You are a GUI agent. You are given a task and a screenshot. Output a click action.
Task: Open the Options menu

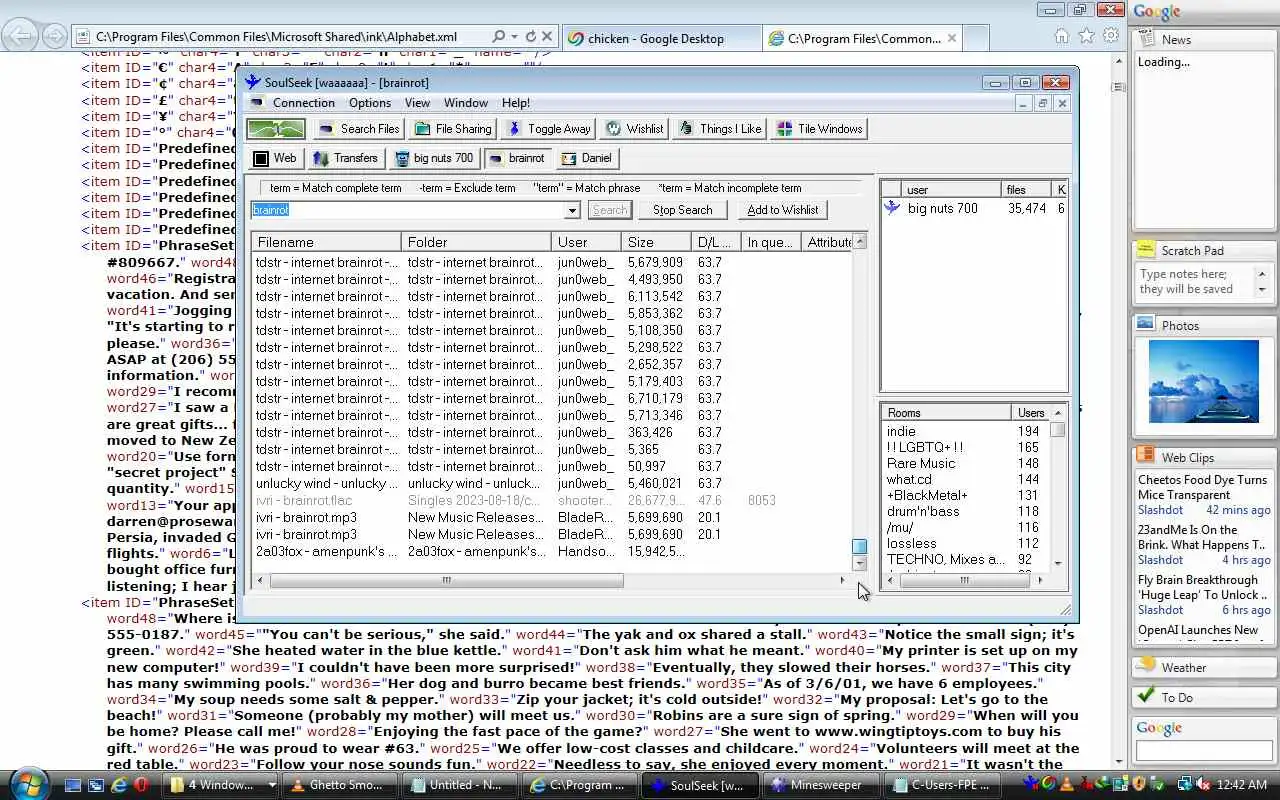(x=370, y=103)
